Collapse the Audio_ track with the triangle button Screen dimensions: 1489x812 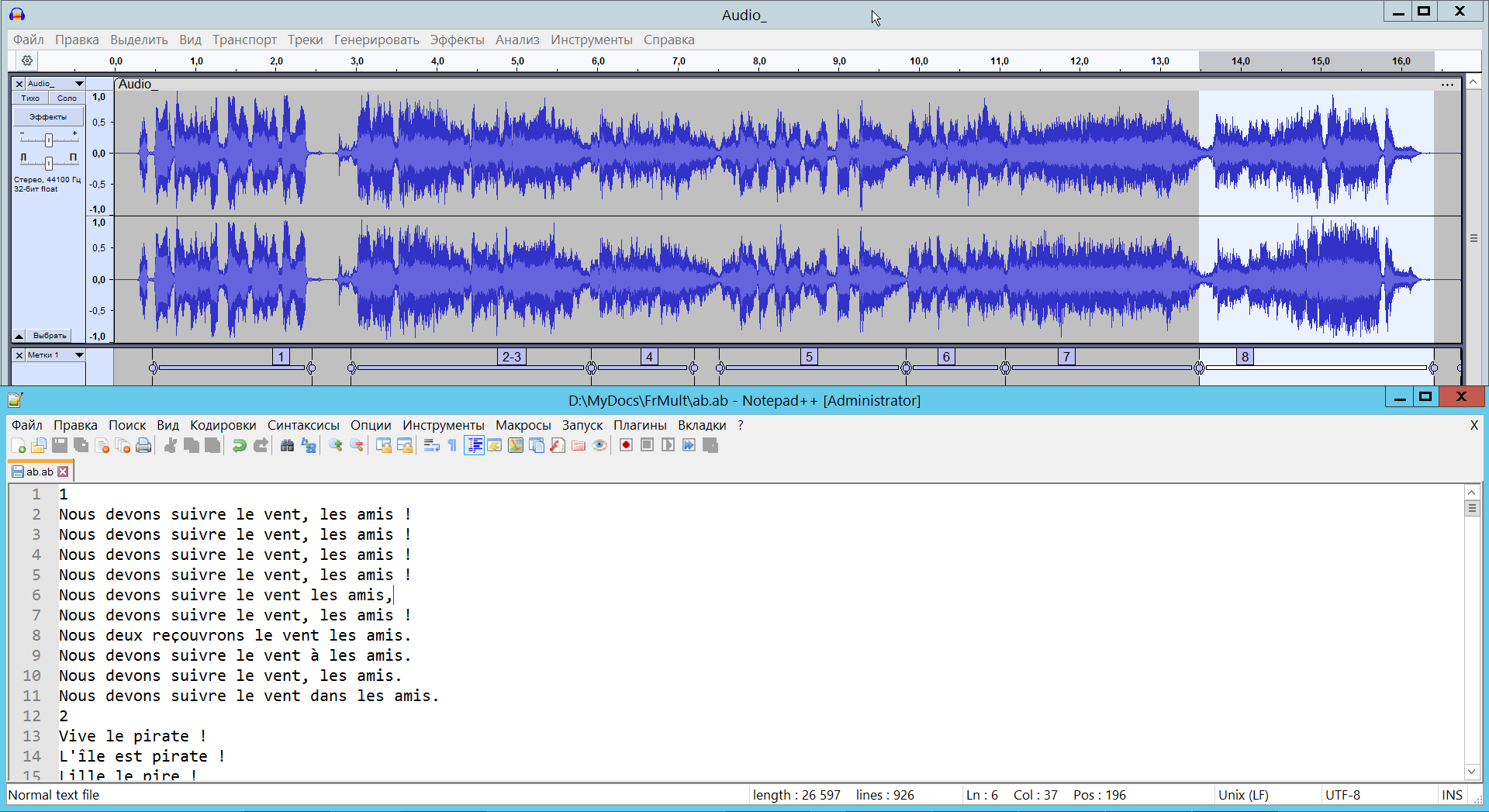(19, 336)
